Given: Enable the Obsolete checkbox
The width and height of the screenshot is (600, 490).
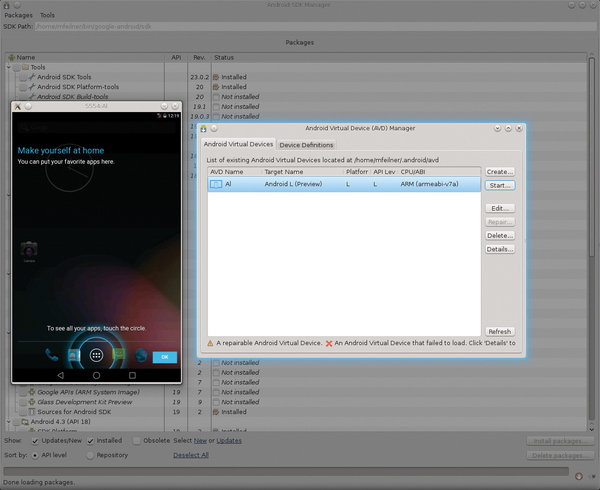Looking at the screenshot, I should click(x=137, y=441).
